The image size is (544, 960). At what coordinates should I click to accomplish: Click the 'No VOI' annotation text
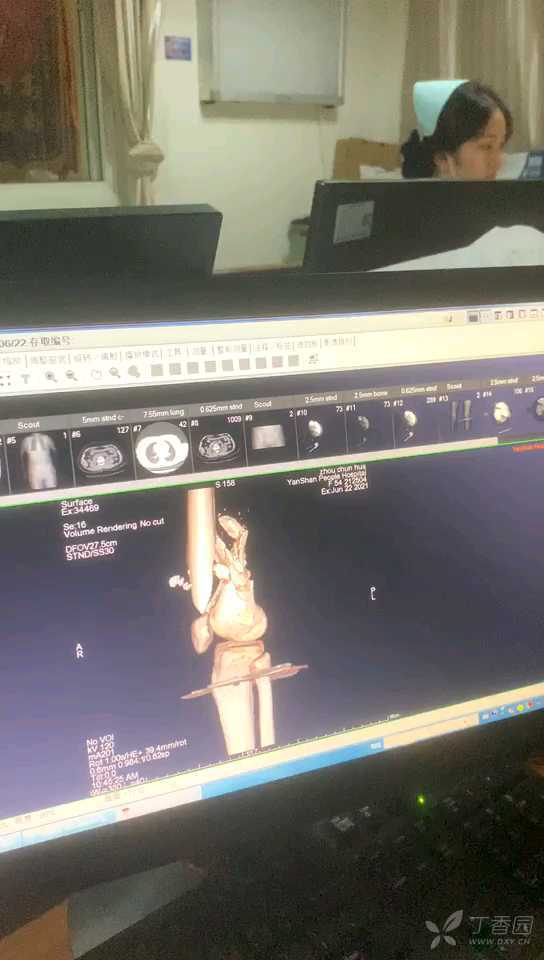[x=100, y=740]
